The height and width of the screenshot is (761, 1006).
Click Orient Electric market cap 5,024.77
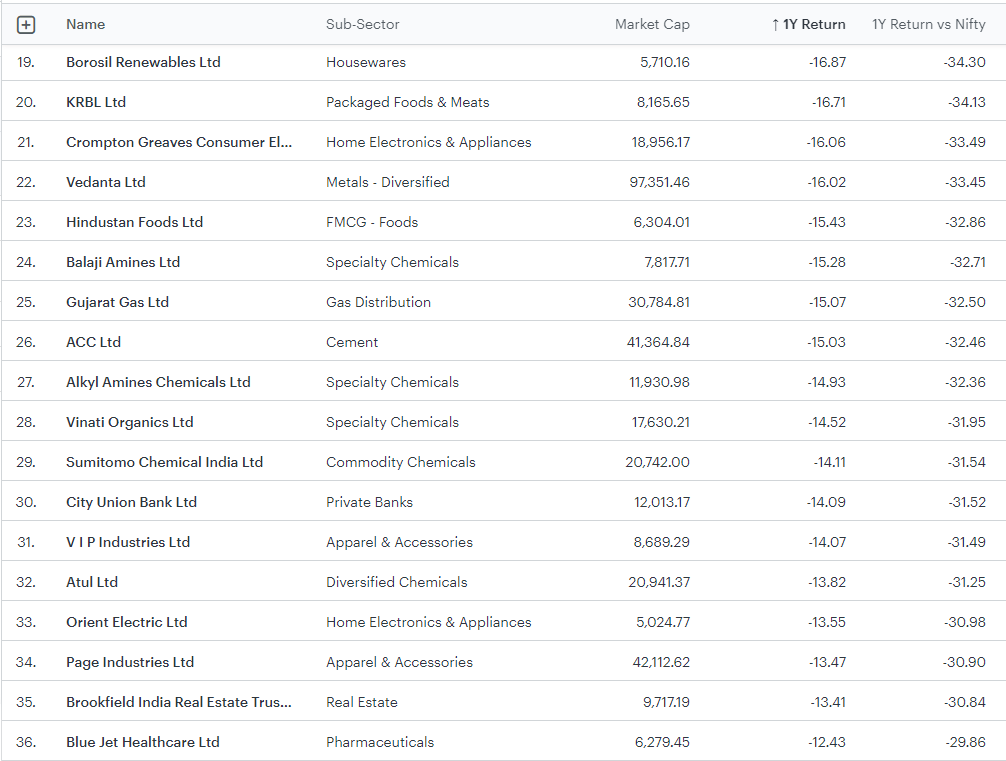click(663, 622)
